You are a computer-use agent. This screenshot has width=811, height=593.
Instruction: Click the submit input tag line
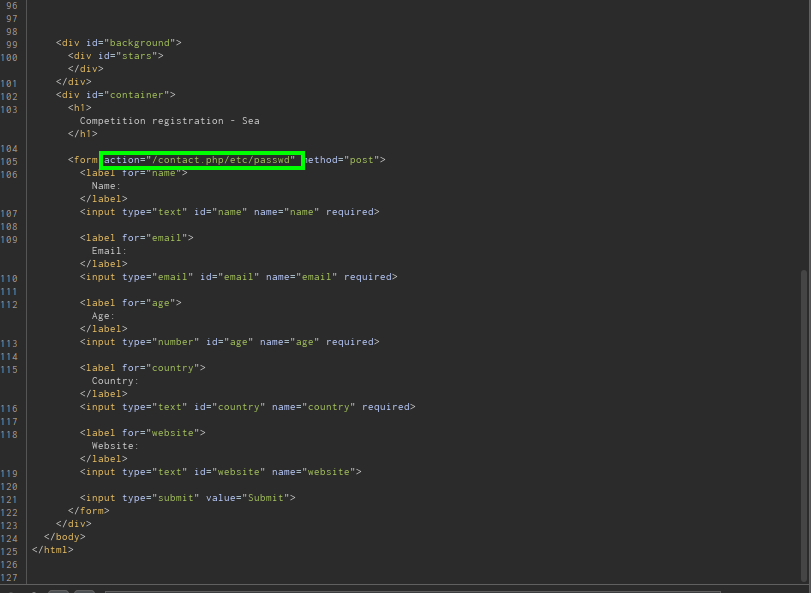pos(187,498)
